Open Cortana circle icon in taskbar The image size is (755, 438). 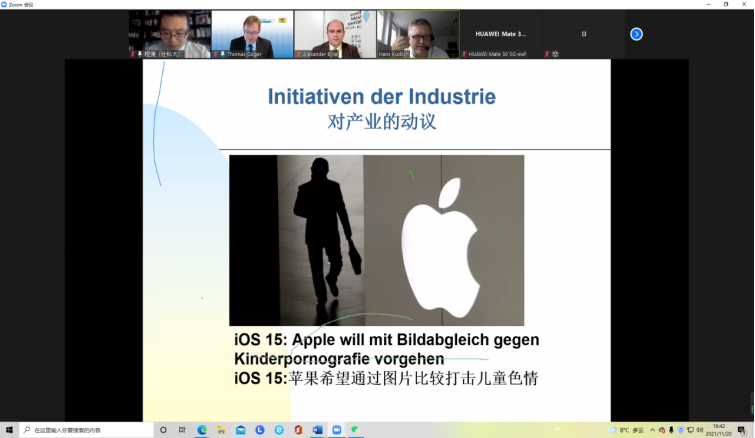(163, 430)
